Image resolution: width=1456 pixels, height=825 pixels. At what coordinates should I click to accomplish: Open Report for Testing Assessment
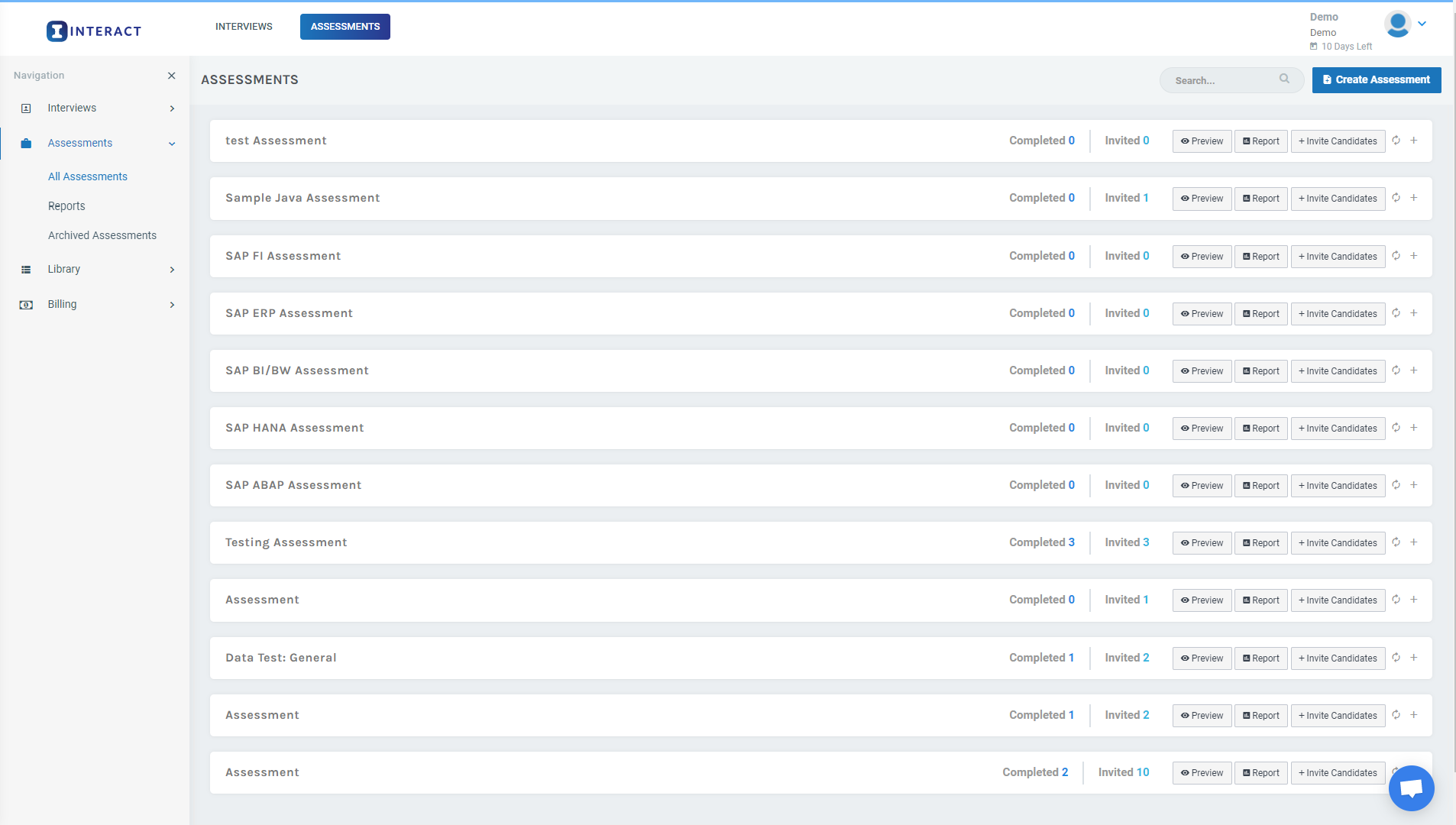(x=1261, y=543)
